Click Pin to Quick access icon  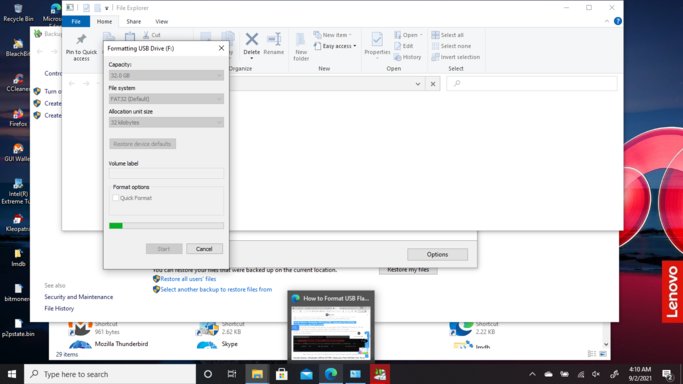[81, 40]
